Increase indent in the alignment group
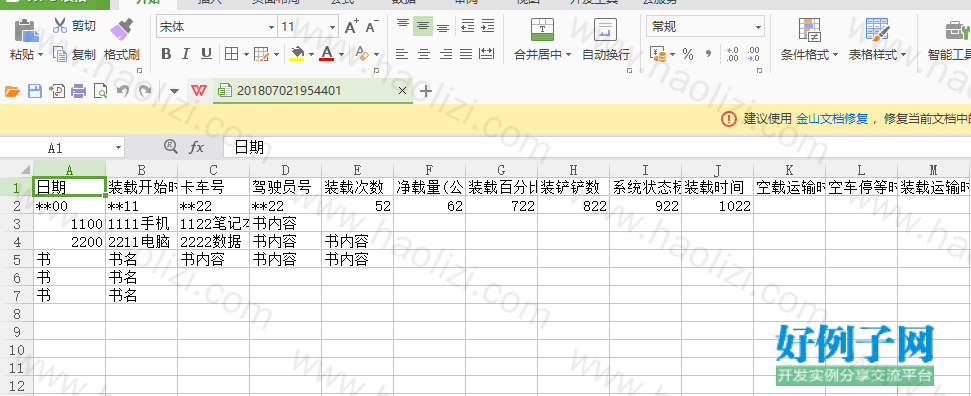Viewport: 971px width, 396px height. tap(488, 25)
